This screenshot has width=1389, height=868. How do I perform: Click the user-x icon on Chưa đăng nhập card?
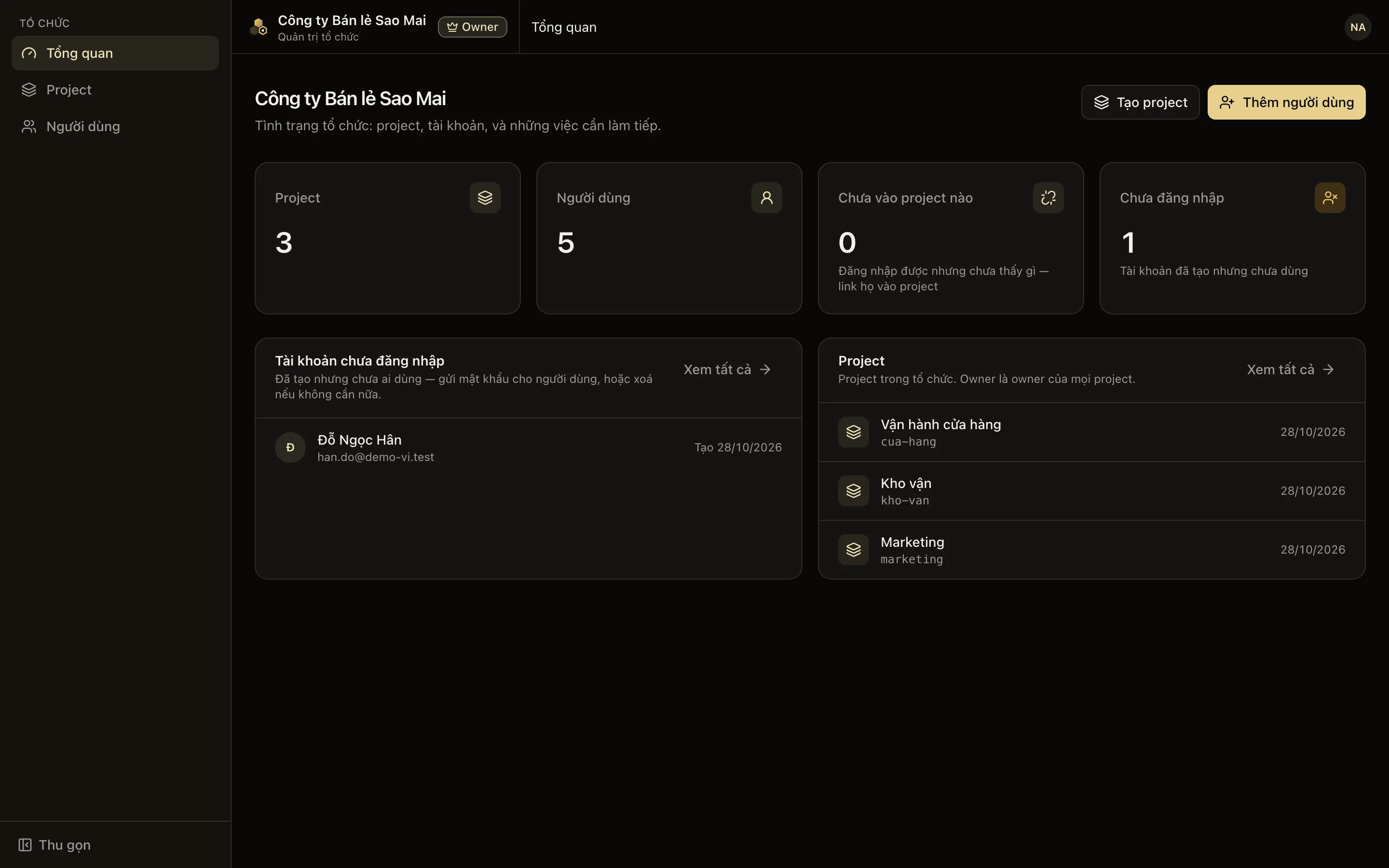pos(1330,198)
